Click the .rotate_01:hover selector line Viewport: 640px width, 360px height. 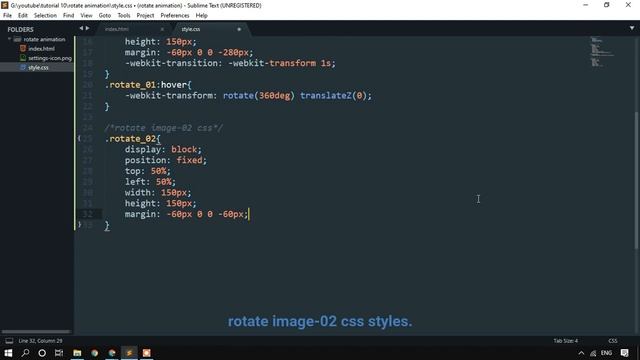coord(148,85)
